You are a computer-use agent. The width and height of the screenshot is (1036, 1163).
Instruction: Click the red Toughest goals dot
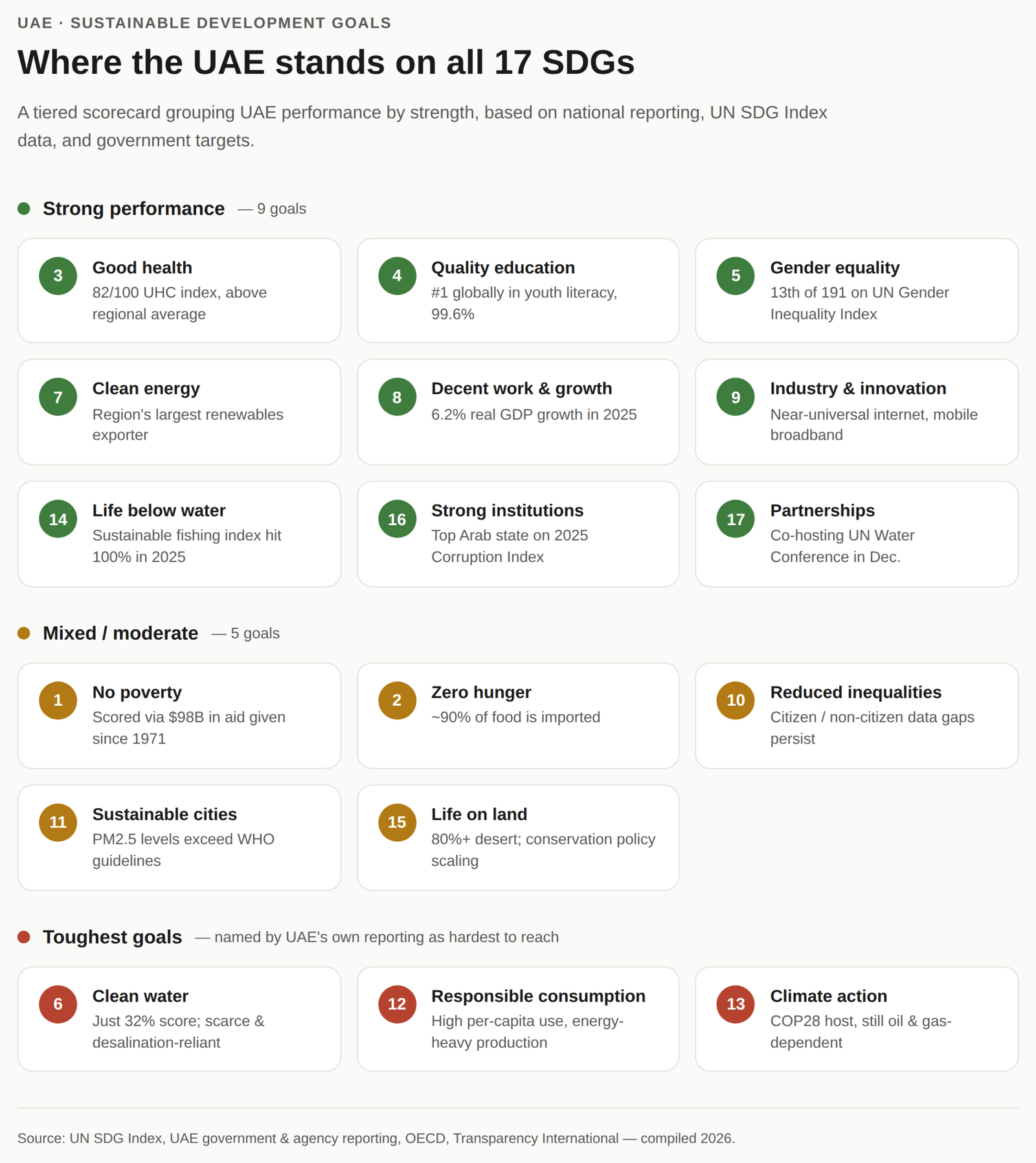point(24,937)
